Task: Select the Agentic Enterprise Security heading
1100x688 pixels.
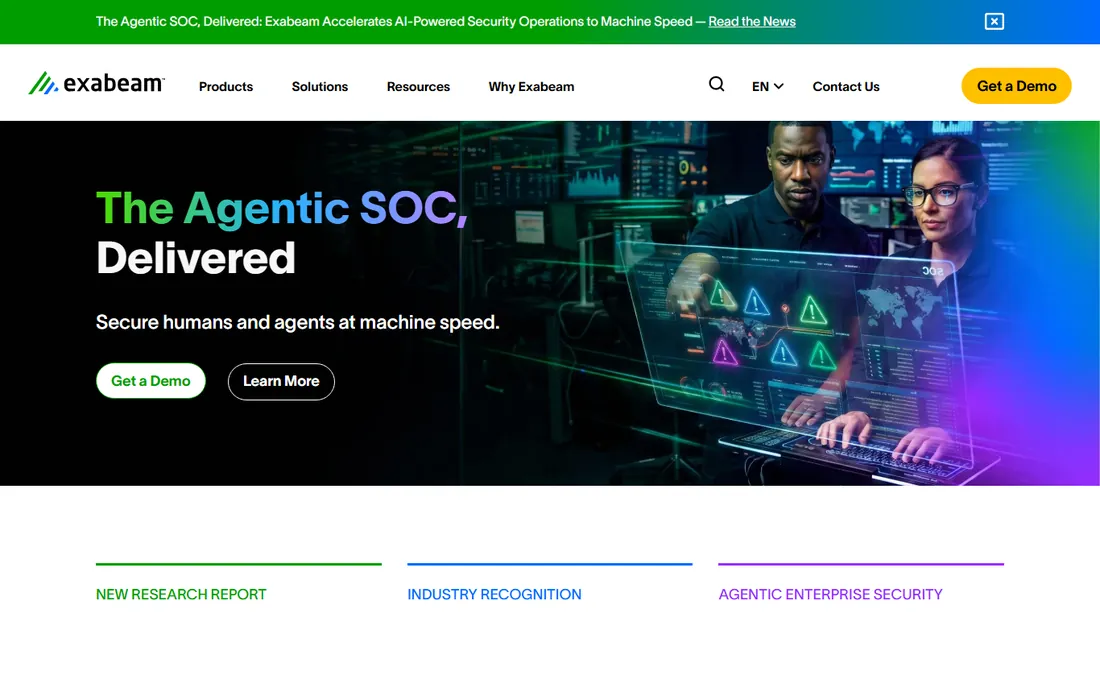Action: click(x=831, y=594)
